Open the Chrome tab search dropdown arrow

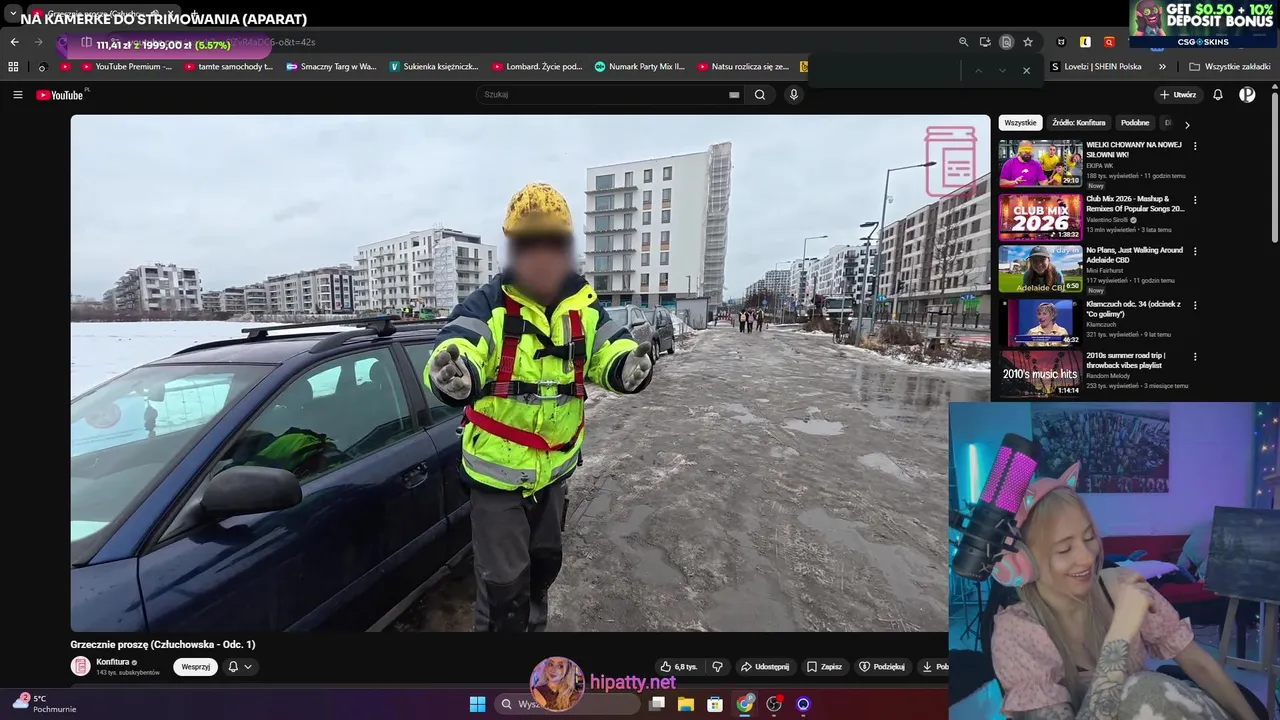click(13, 14)
